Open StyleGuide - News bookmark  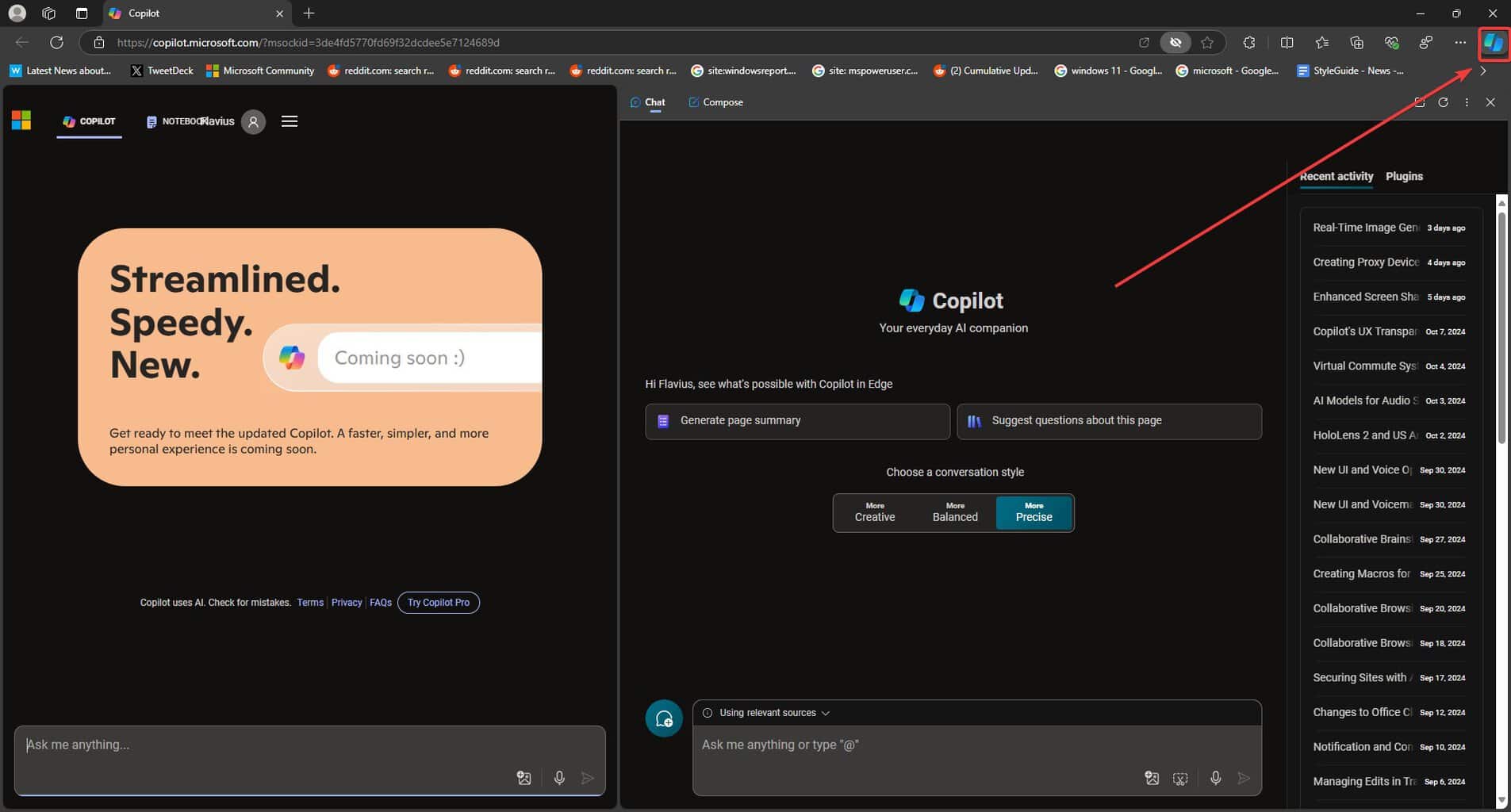[x=1350, y=71]
